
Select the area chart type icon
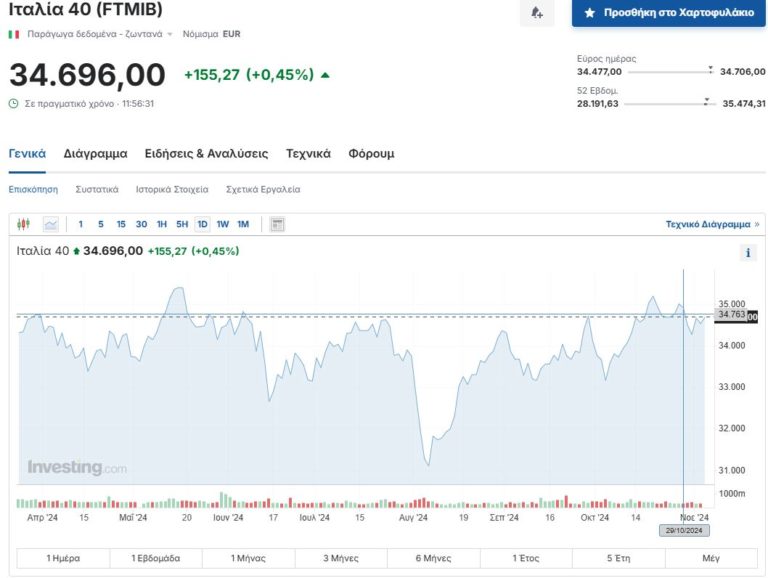[x=50, y=224]
